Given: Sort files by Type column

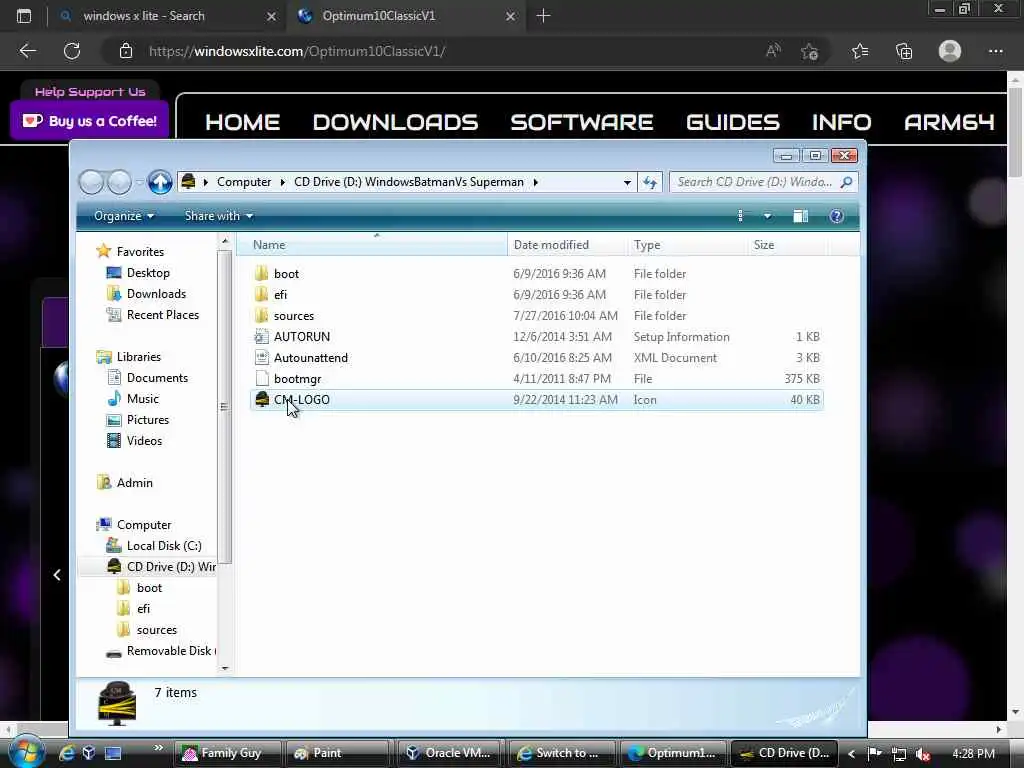Looking at the screenshot, I should (686, 245).
